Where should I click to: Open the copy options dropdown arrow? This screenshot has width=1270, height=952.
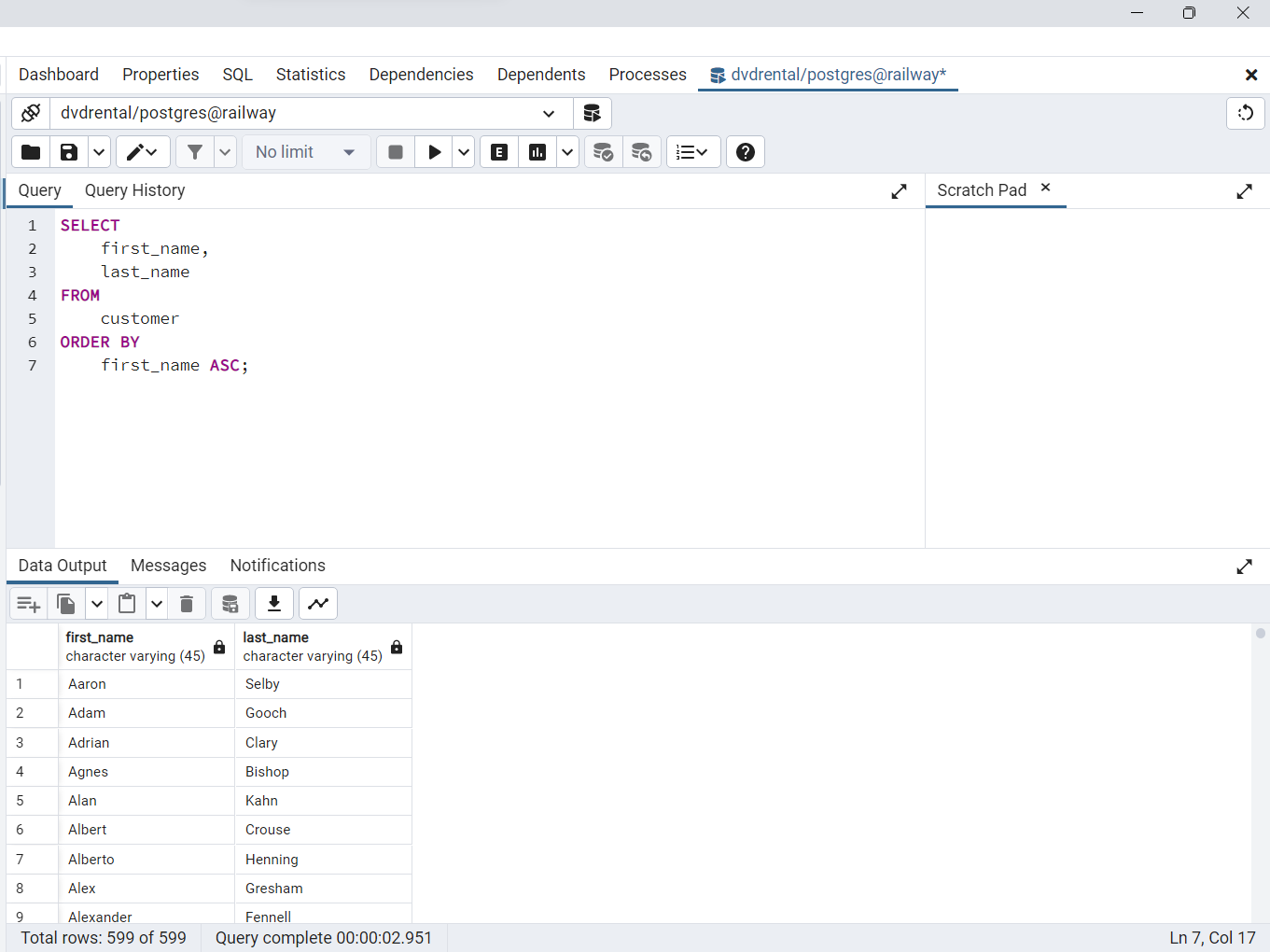click(x=97, y=604)
